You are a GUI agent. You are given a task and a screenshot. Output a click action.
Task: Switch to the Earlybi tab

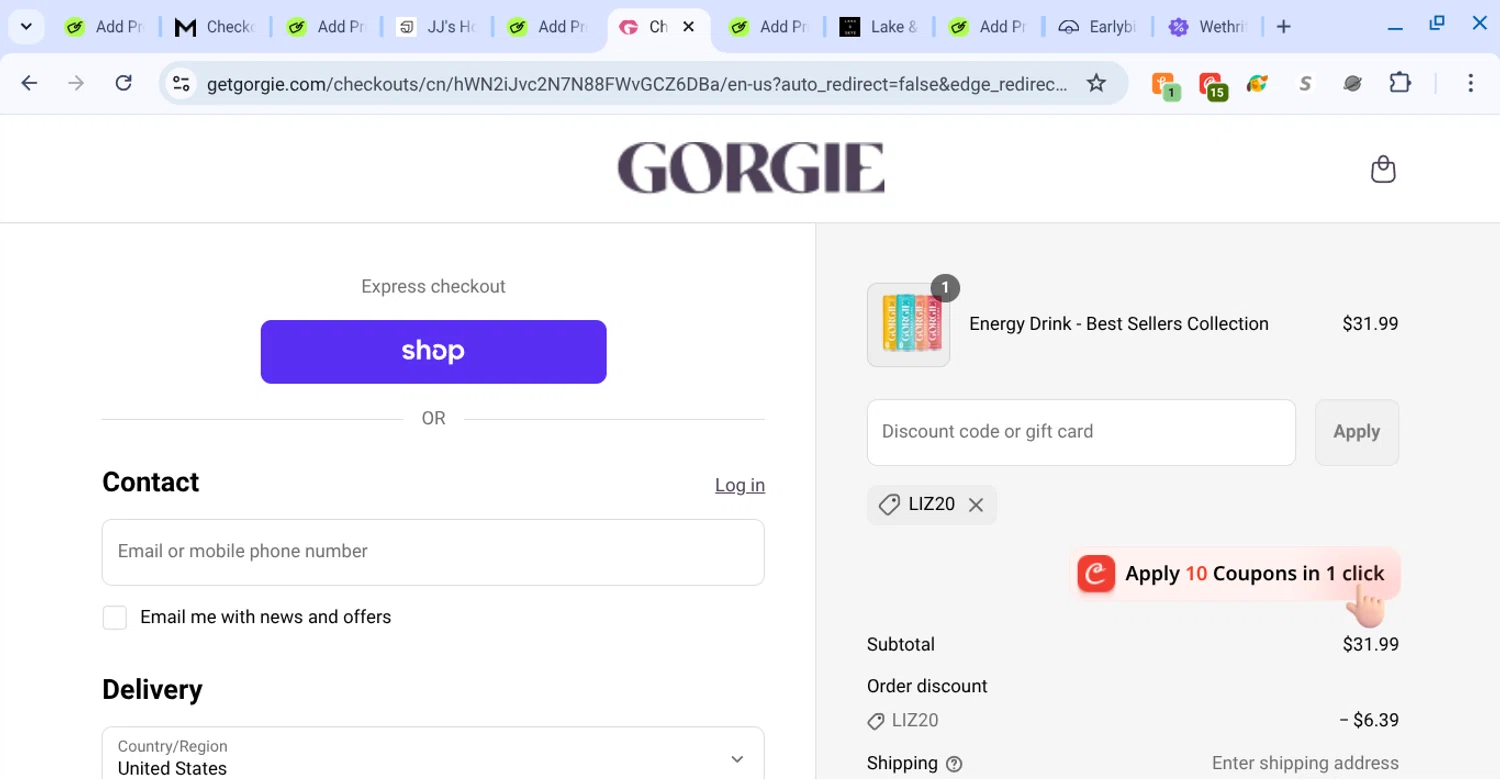tap(1097, 27)
